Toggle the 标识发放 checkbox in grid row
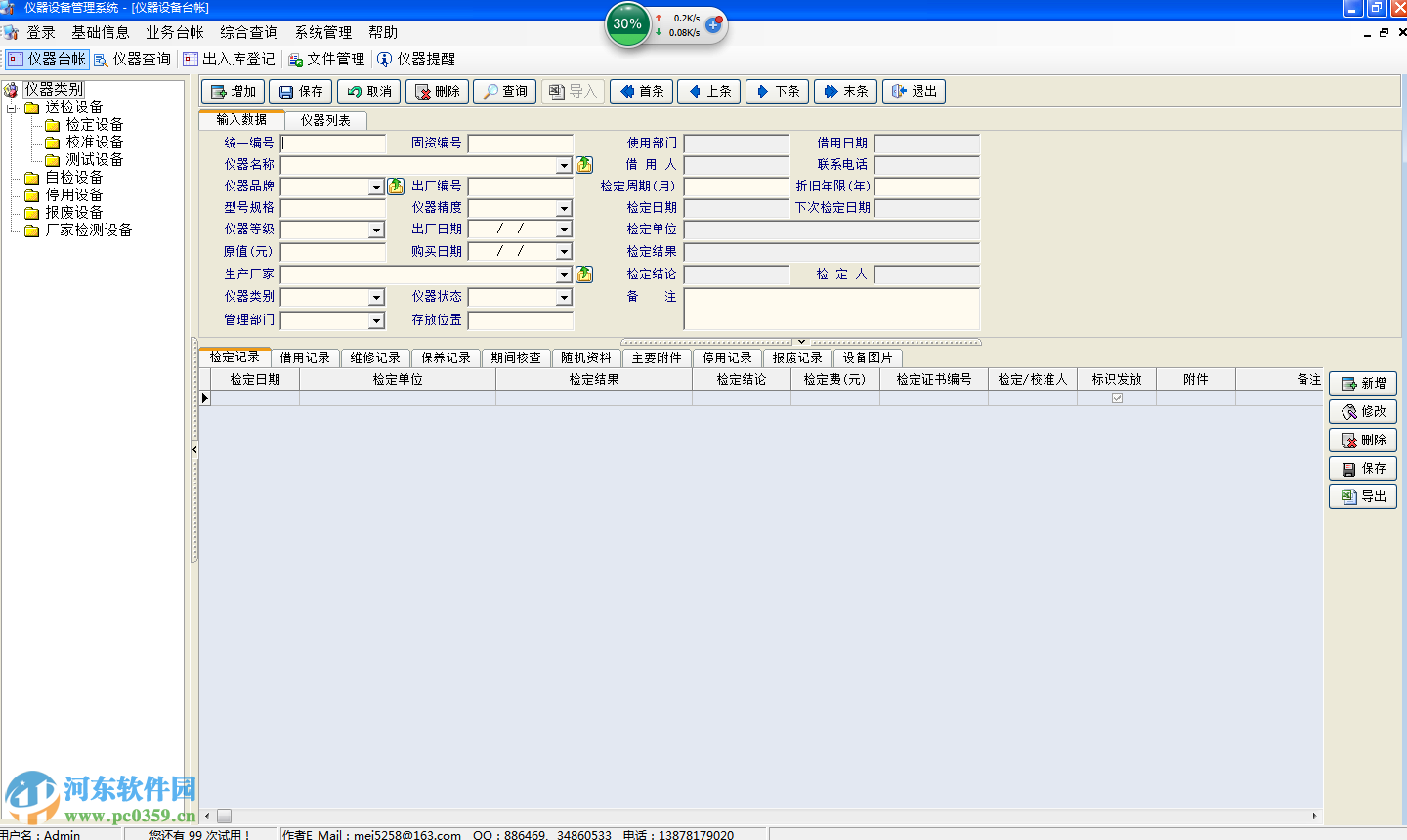Viewport: 1407px width, 840px height. tap(1117, 399)
